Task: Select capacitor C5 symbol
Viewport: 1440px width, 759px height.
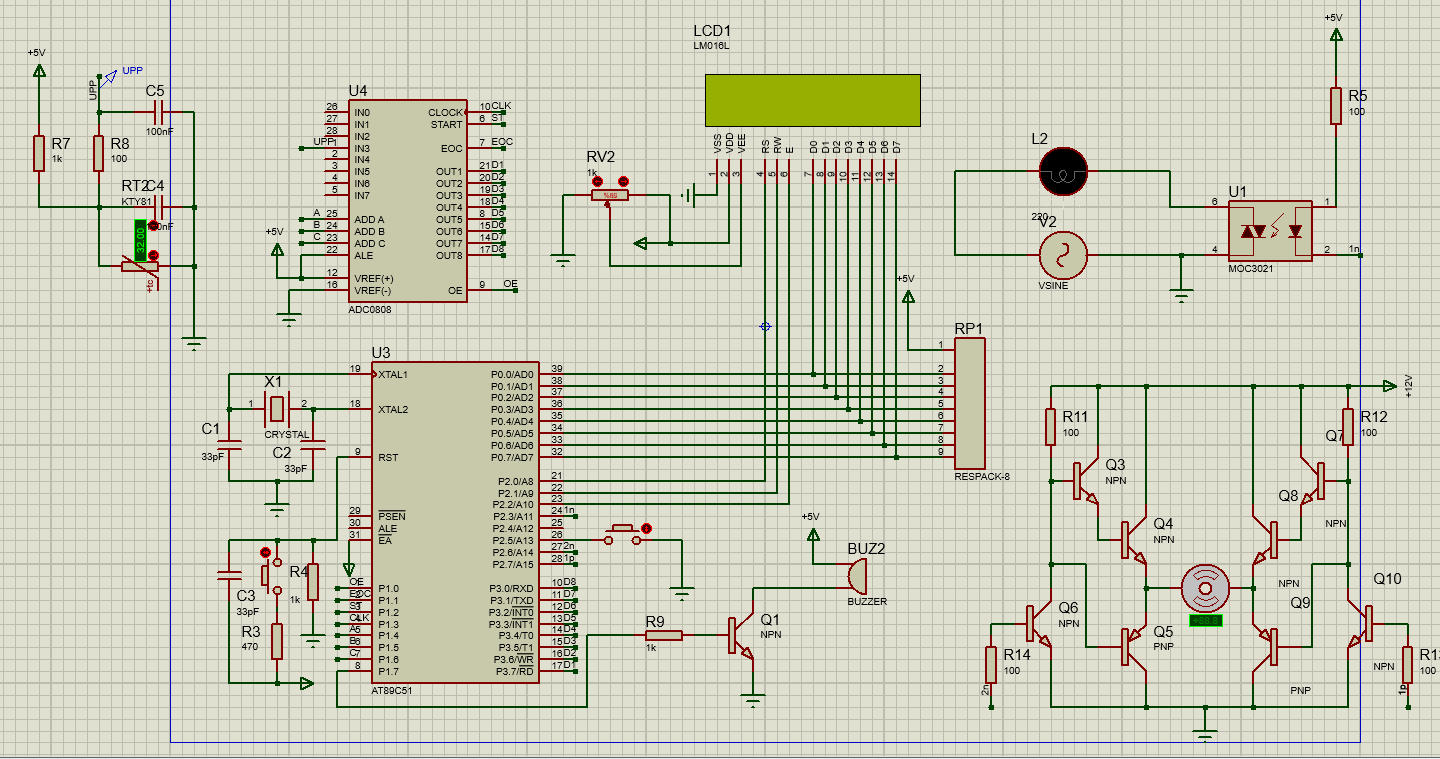Action: point(156,112)
